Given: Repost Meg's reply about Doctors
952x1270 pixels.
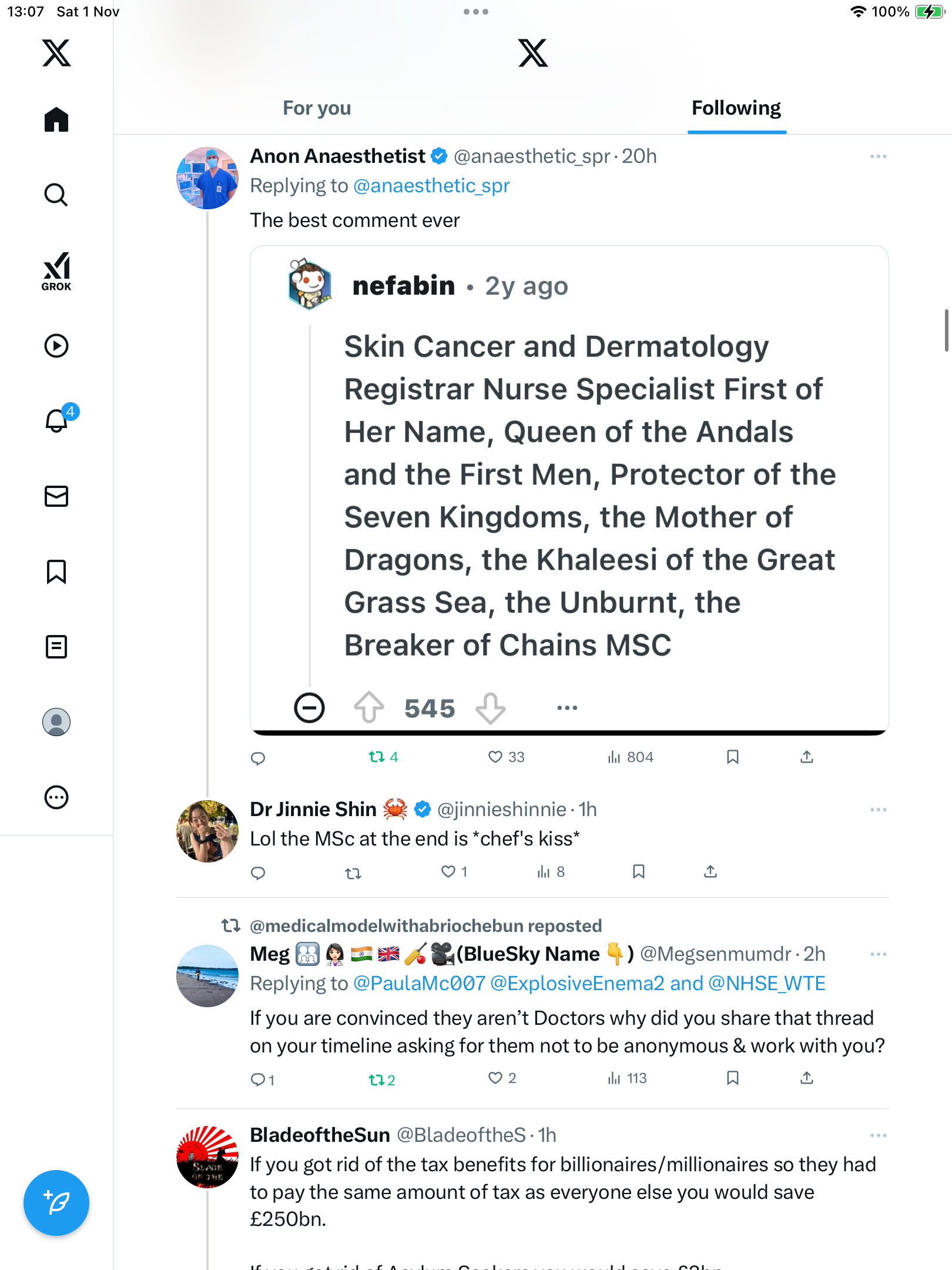Looking at the screenshot, I should pos(376,1079).
